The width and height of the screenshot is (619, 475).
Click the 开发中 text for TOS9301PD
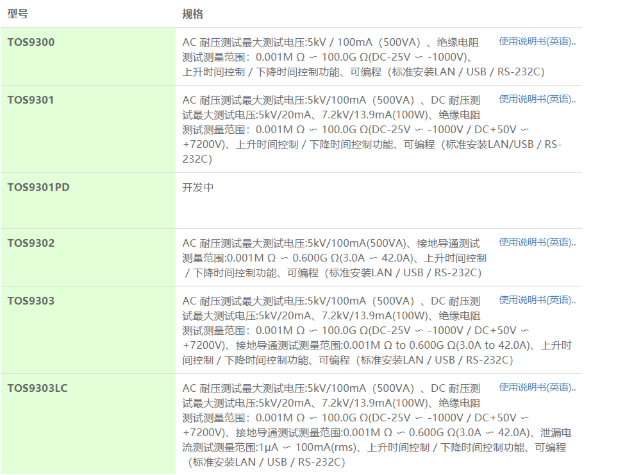[x=198, y=187]
